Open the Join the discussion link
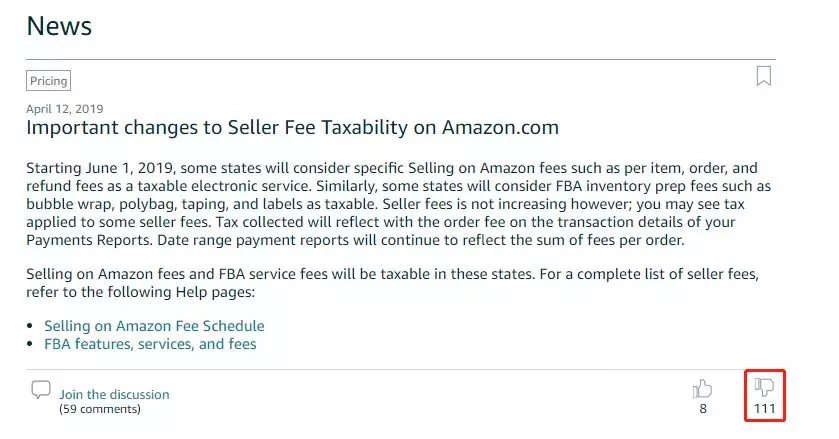Screen dimensions: 839x439 coord(114,395)
